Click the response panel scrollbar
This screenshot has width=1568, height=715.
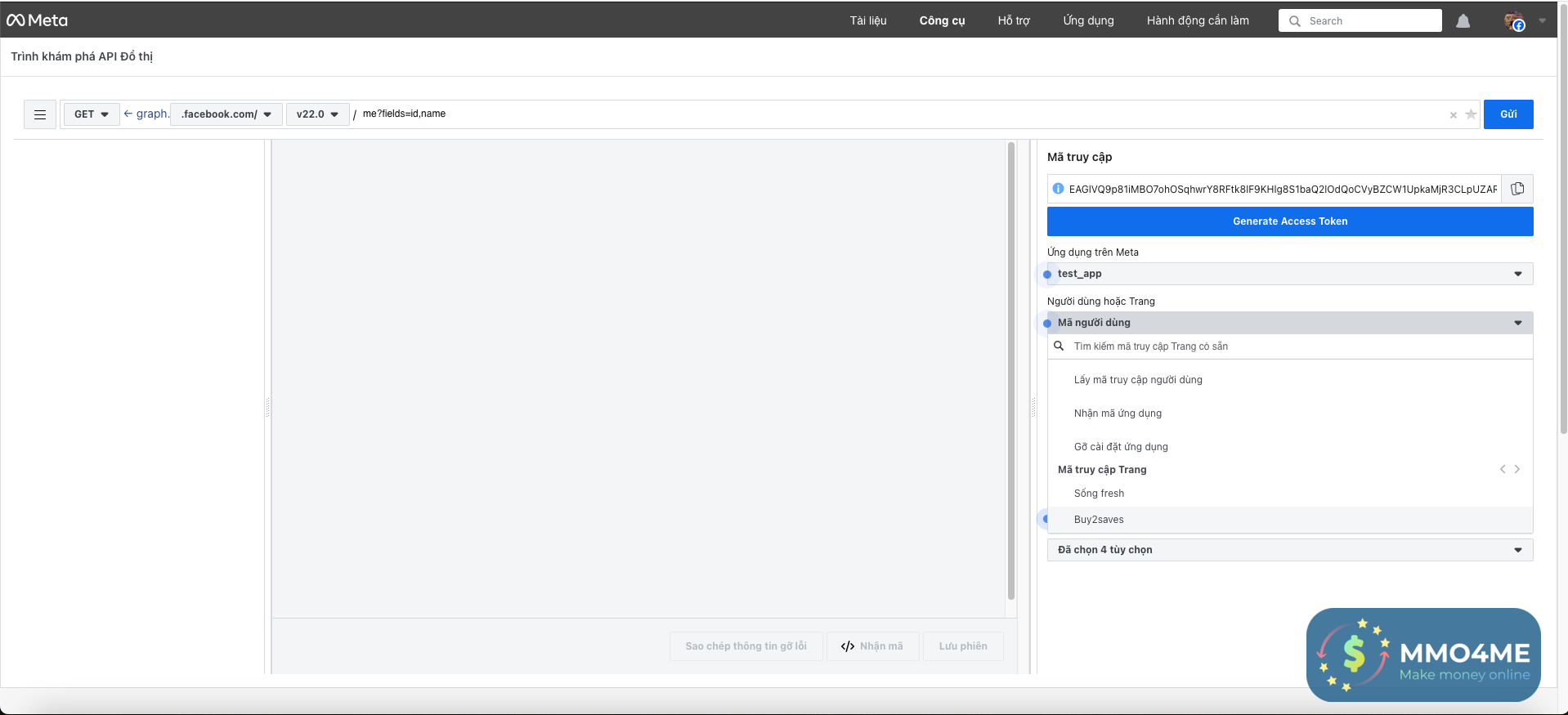[1011, 372]
